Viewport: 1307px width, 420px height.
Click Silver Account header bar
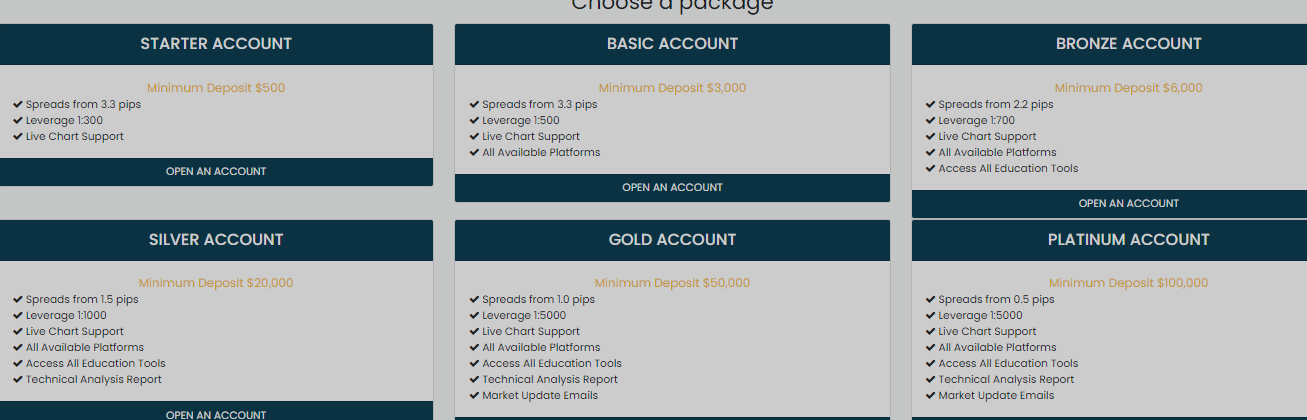point(216,240)
